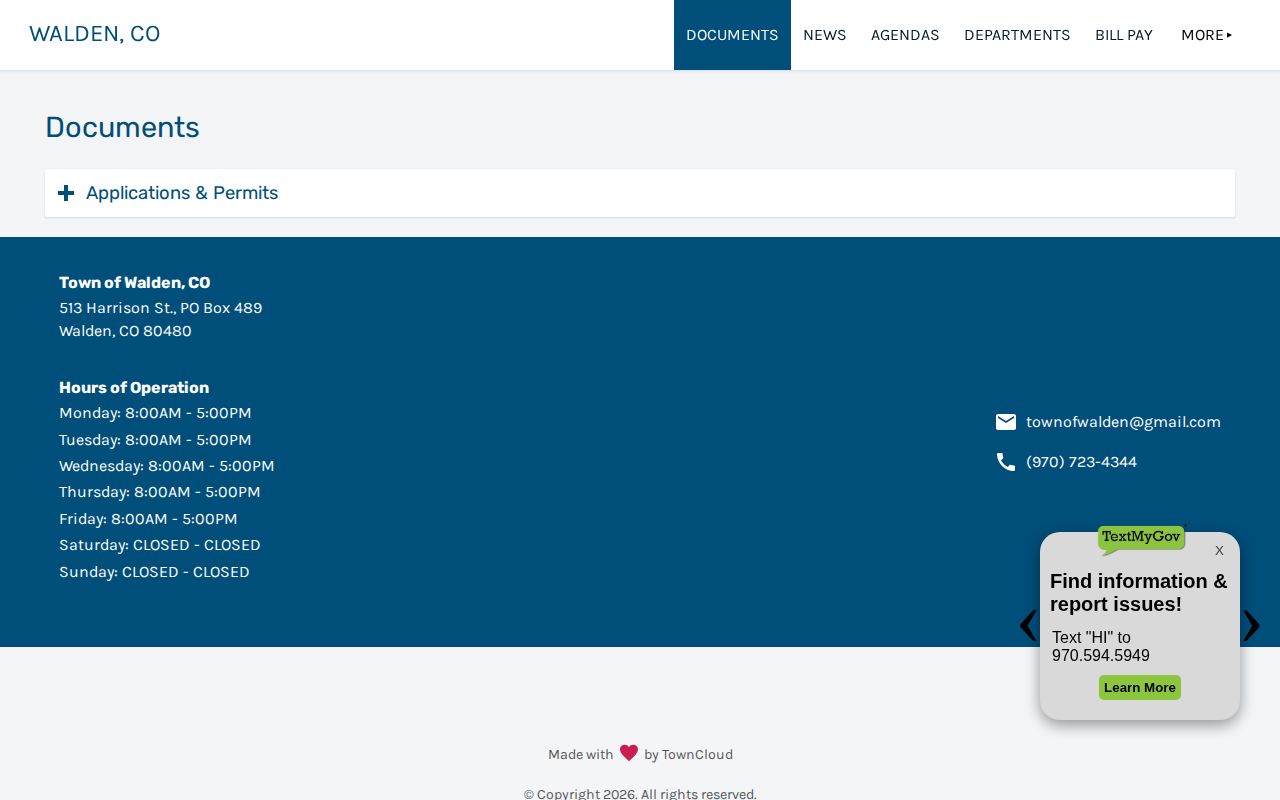Click the Tuesday hours line
The height and width of the screenshot is (800, 1280).
point(155,440)
